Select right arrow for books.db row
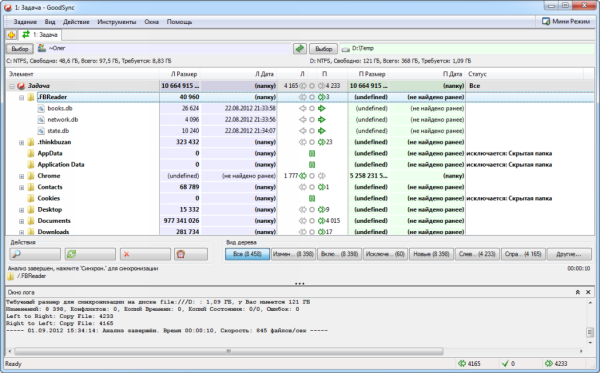This screenshot has height=373, width=600. [322, 108]
